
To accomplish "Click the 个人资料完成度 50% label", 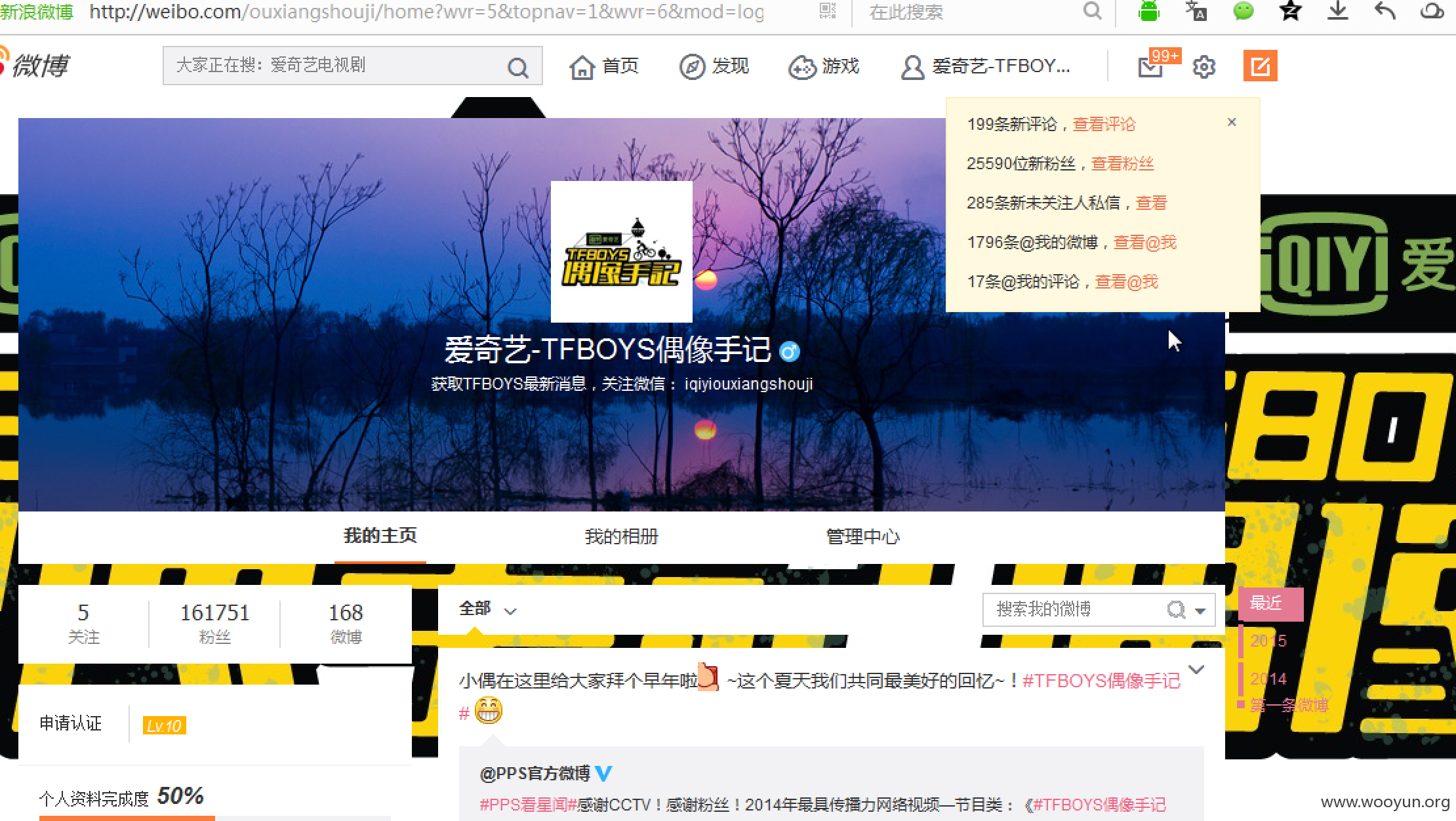I will click(x=121, y=797).
